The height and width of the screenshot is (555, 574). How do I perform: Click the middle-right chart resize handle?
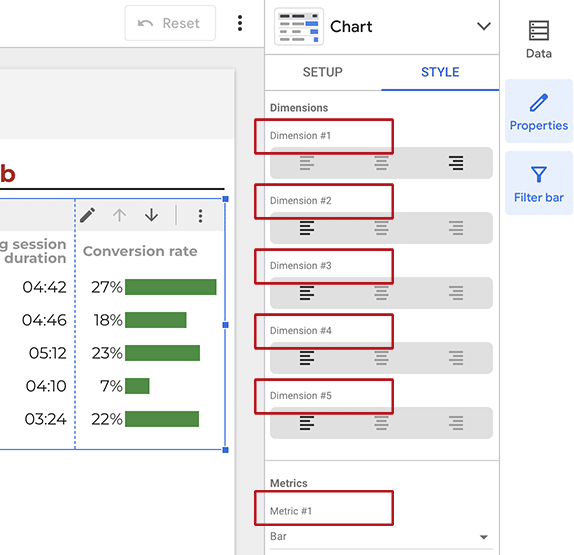tap(226, 325)
